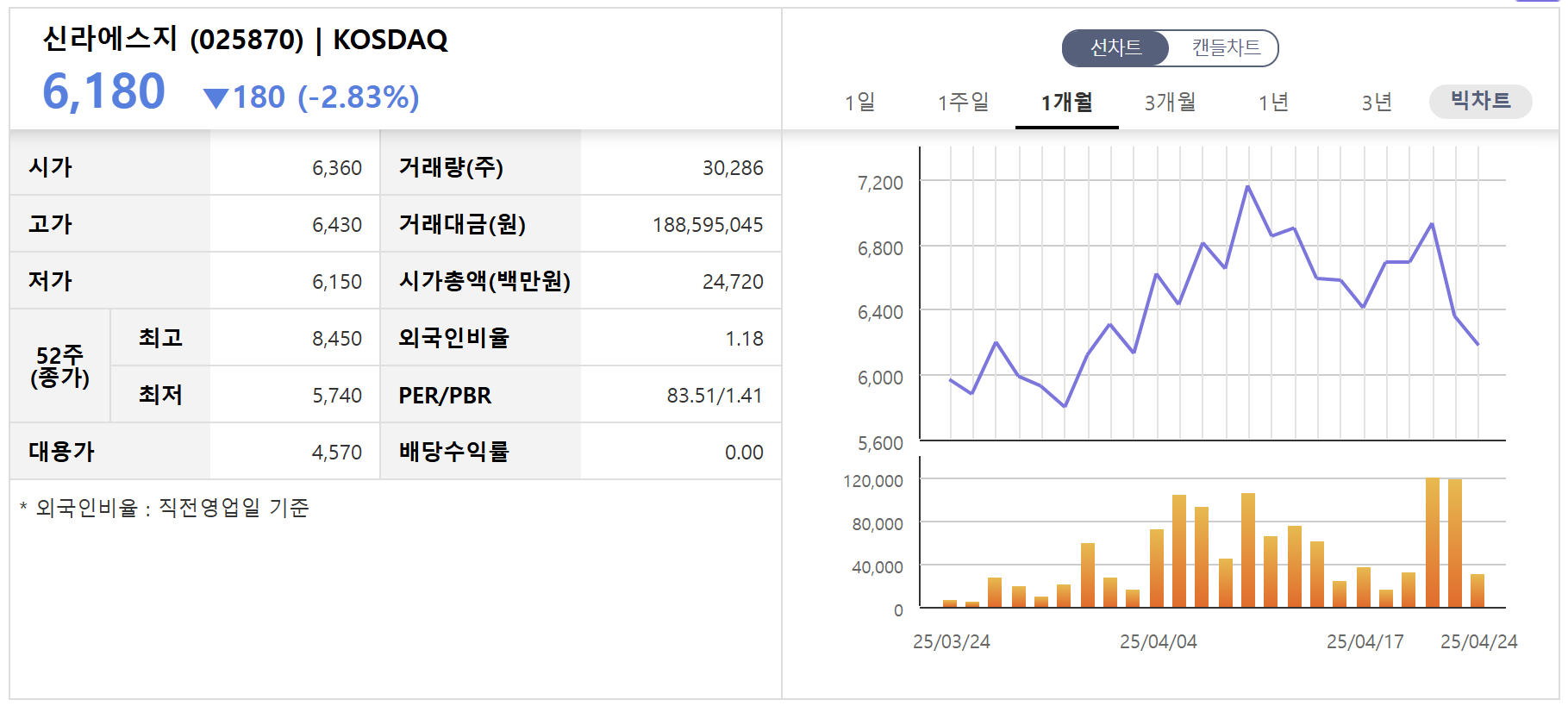This screenshot has height=706, width=1568.
Task: Click the change value 180 (-2.83%)
Action: pos(326,97)
